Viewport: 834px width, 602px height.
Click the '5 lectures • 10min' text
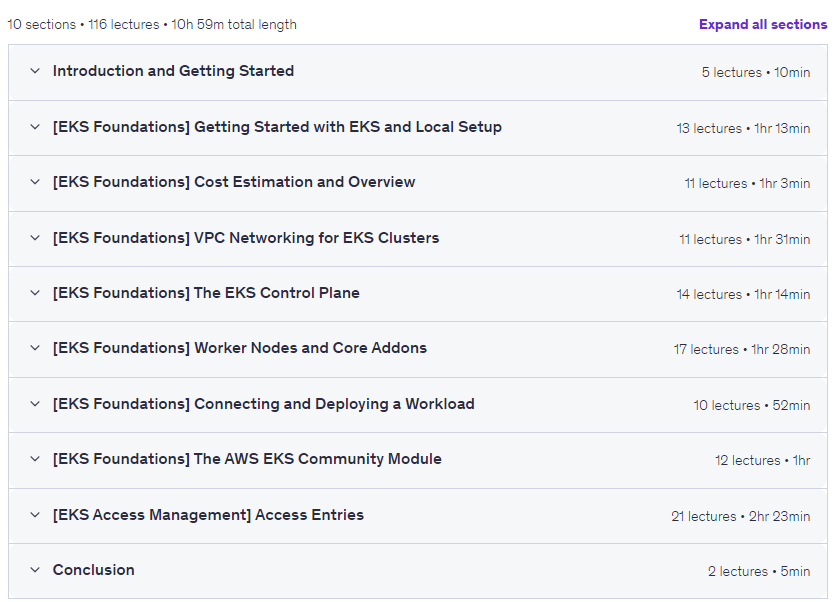[756, 72]
